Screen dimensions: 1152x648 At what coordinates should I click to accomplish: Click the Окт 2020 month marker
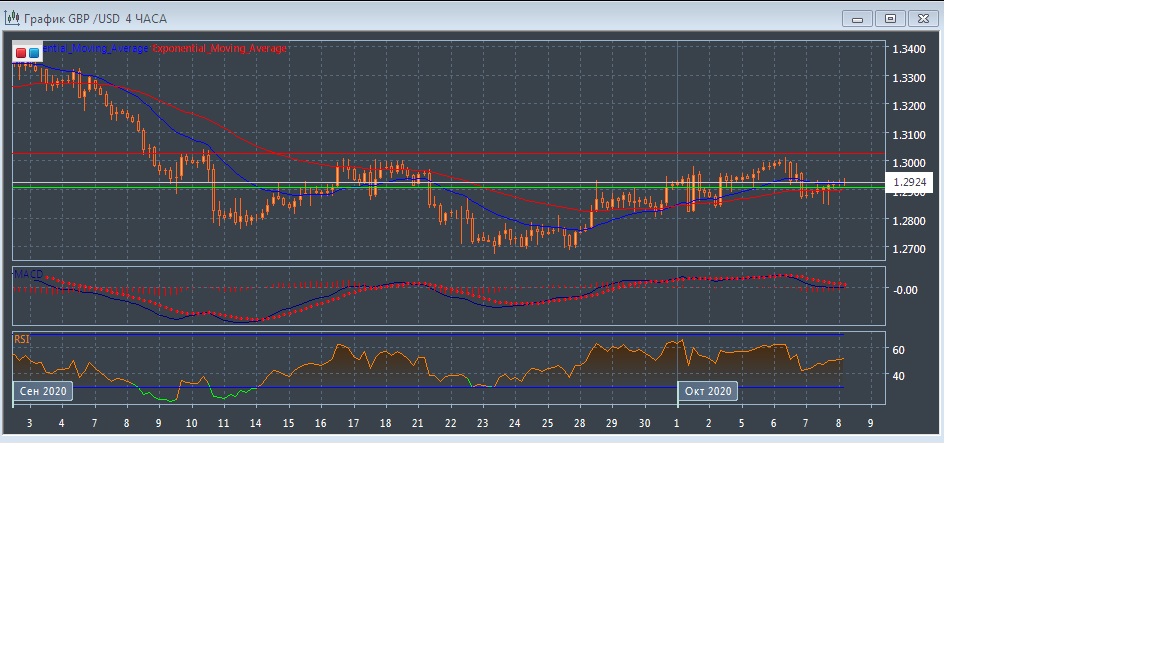coord(708,391)
